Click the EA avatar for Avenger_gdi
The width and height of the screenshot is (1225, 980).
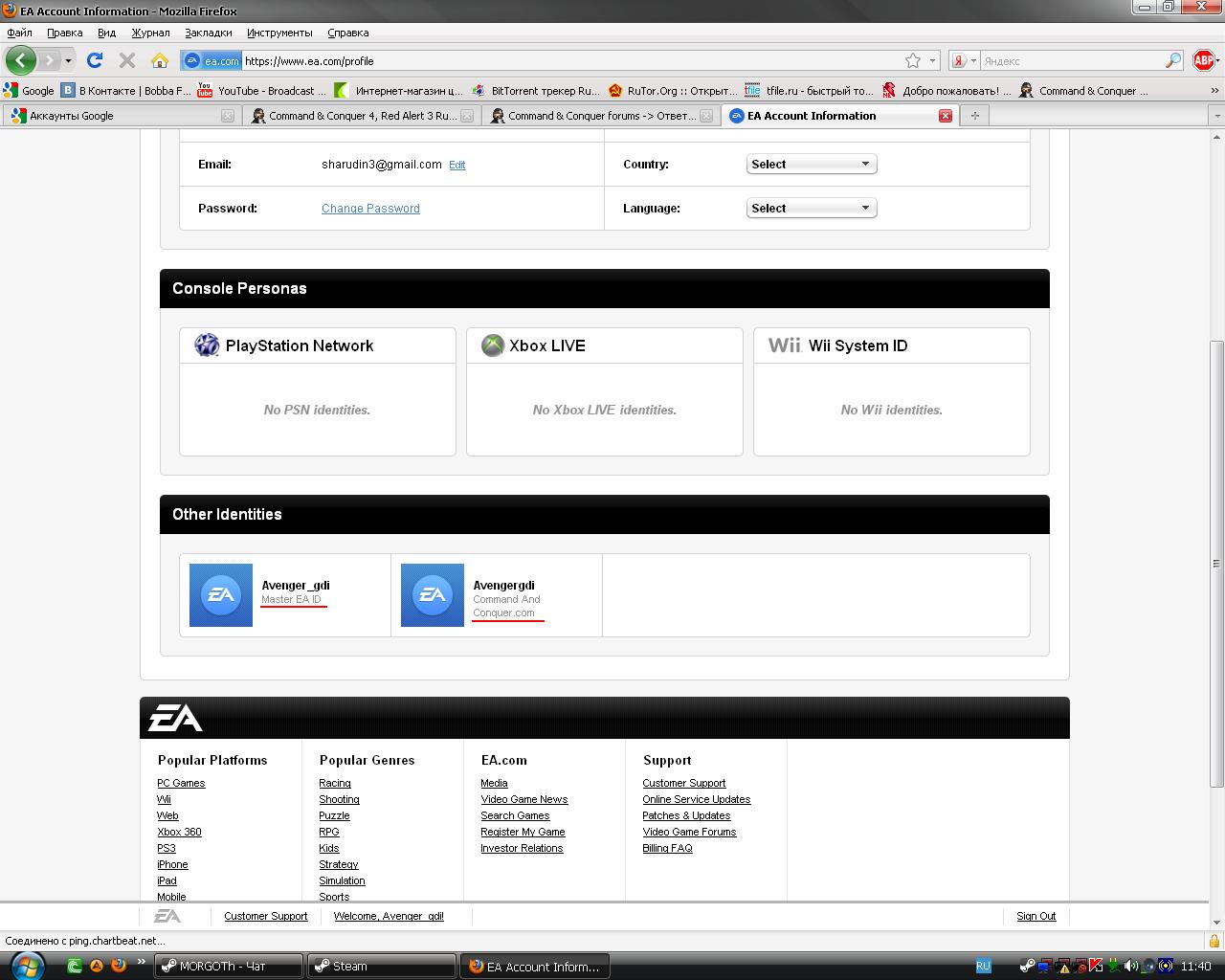click(x=221, y=595)
